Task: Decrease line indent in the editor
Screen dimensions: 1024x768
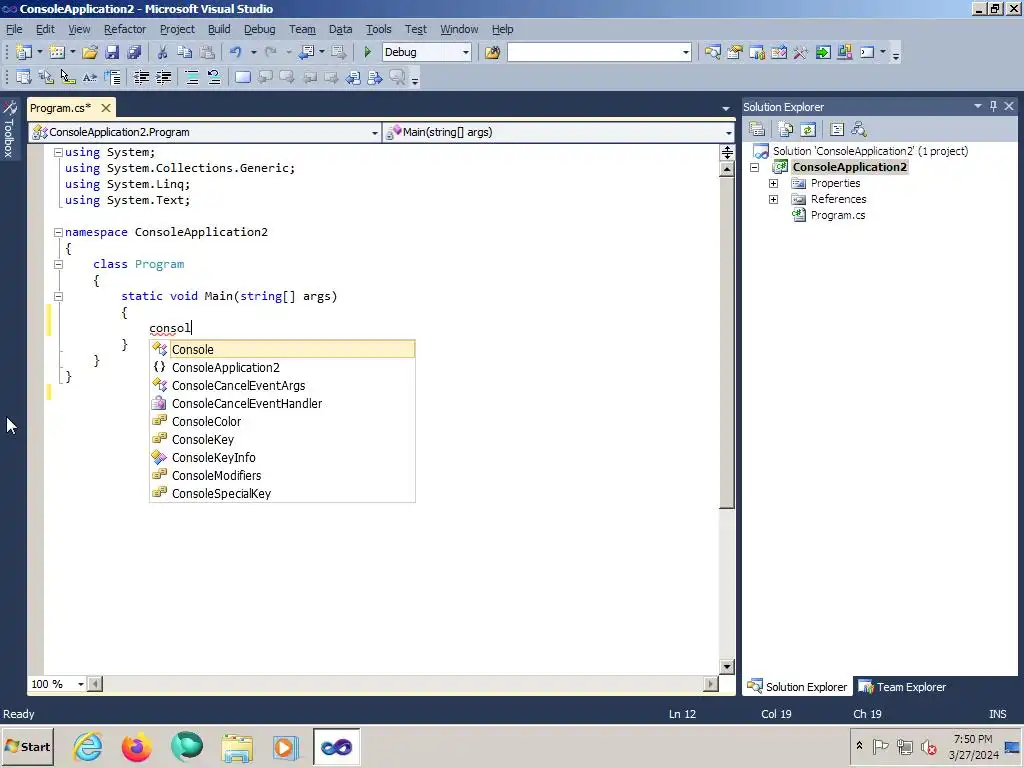Action: (x=141, y=78)
